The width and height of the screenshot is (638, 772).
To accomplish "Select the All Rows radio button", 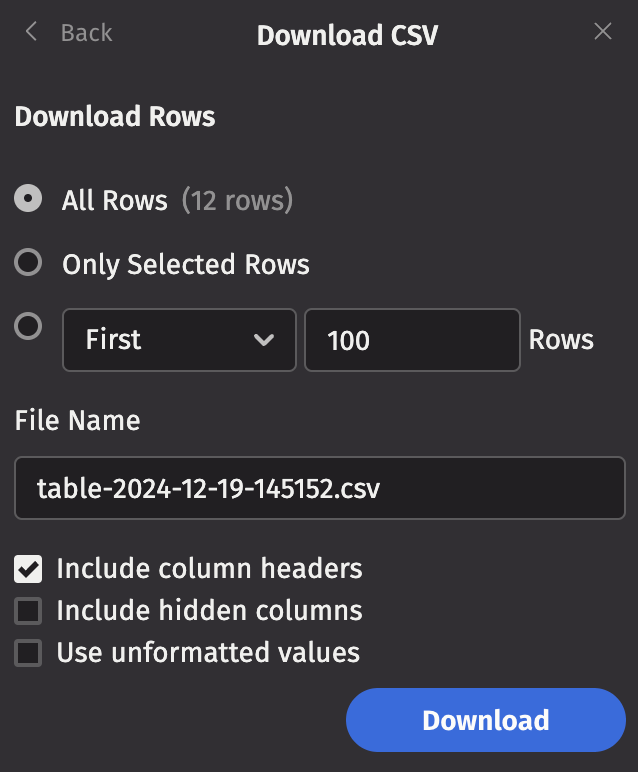I will pyautogui.click(x=28, y=199).
